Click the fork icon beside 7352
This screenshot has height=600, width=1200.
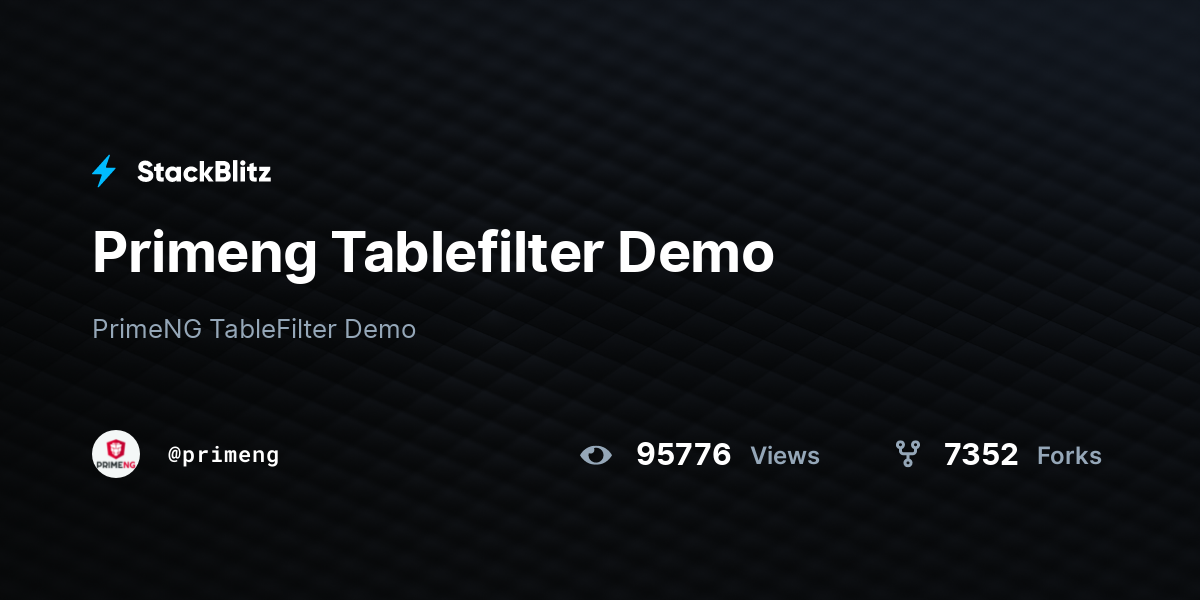(x=907, y=455)
